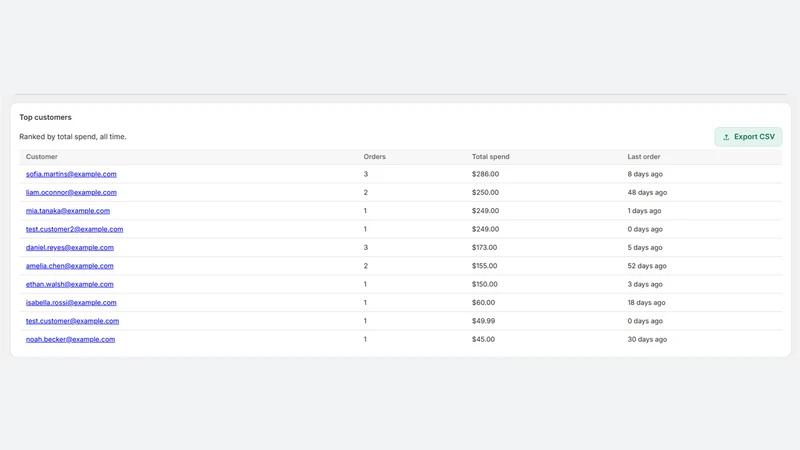Select the $45.00 total spend cell
This screenshot has height=450, width=800.
(483, 339)
